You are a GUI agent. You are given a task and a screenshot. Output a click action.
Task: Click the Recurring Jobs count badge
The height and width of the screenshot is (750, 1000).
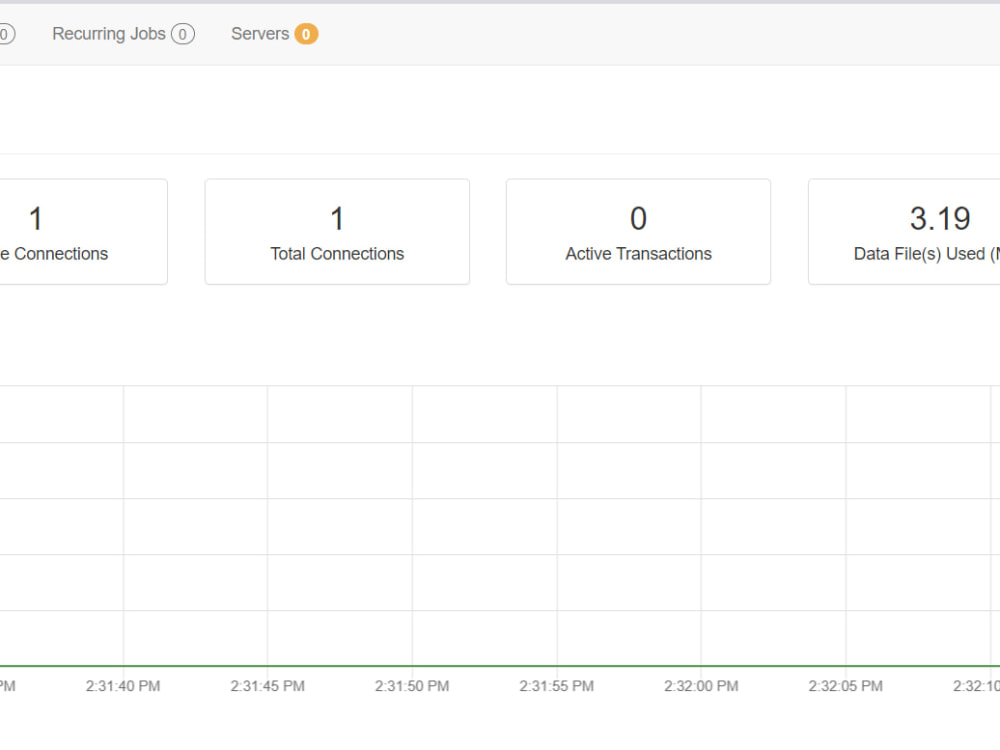click(x=183, y=33)
